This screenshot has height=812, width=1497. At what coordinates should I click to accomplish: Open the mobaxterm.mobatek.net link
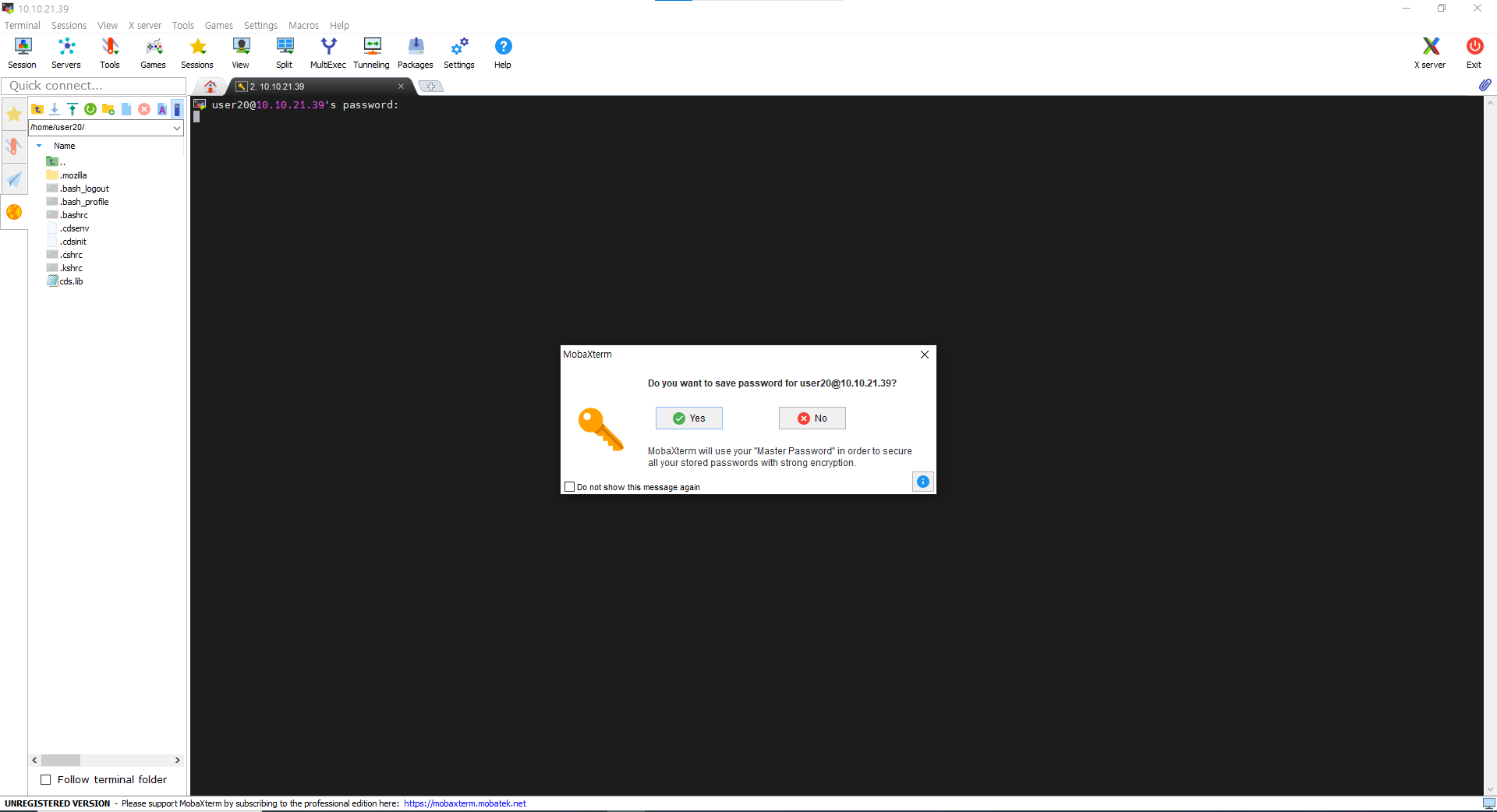point(465,803)
